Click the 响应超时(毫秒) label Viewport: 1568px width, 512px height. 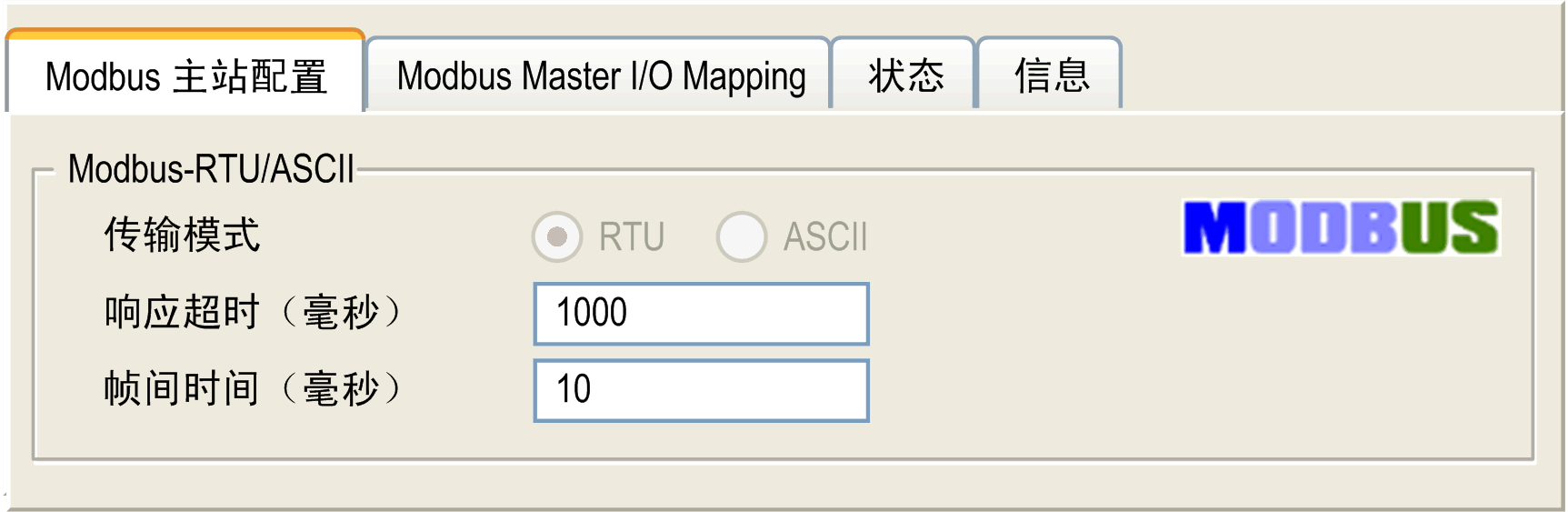253,313
